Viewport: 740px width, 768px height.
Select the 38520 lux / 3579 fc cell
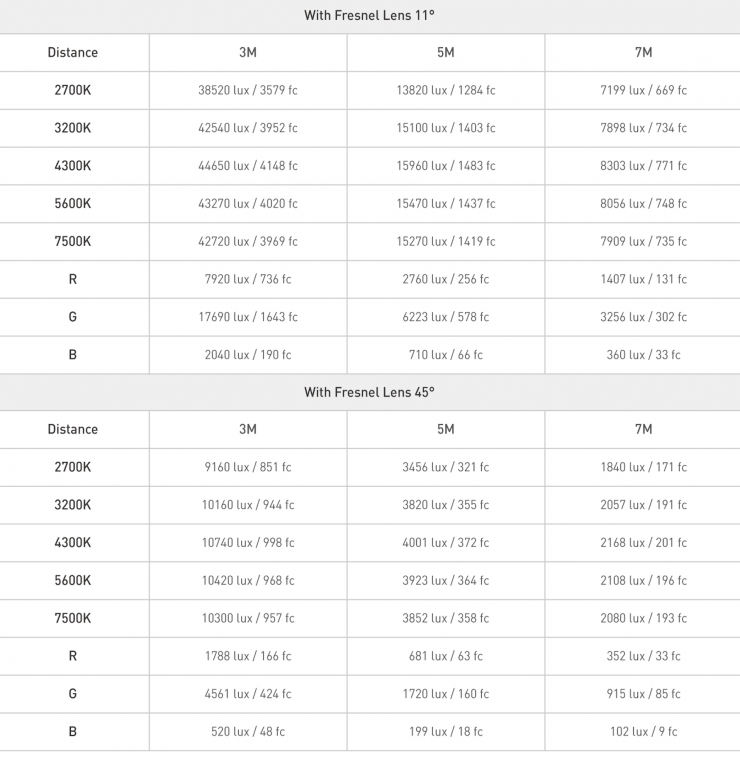[248, 90]
